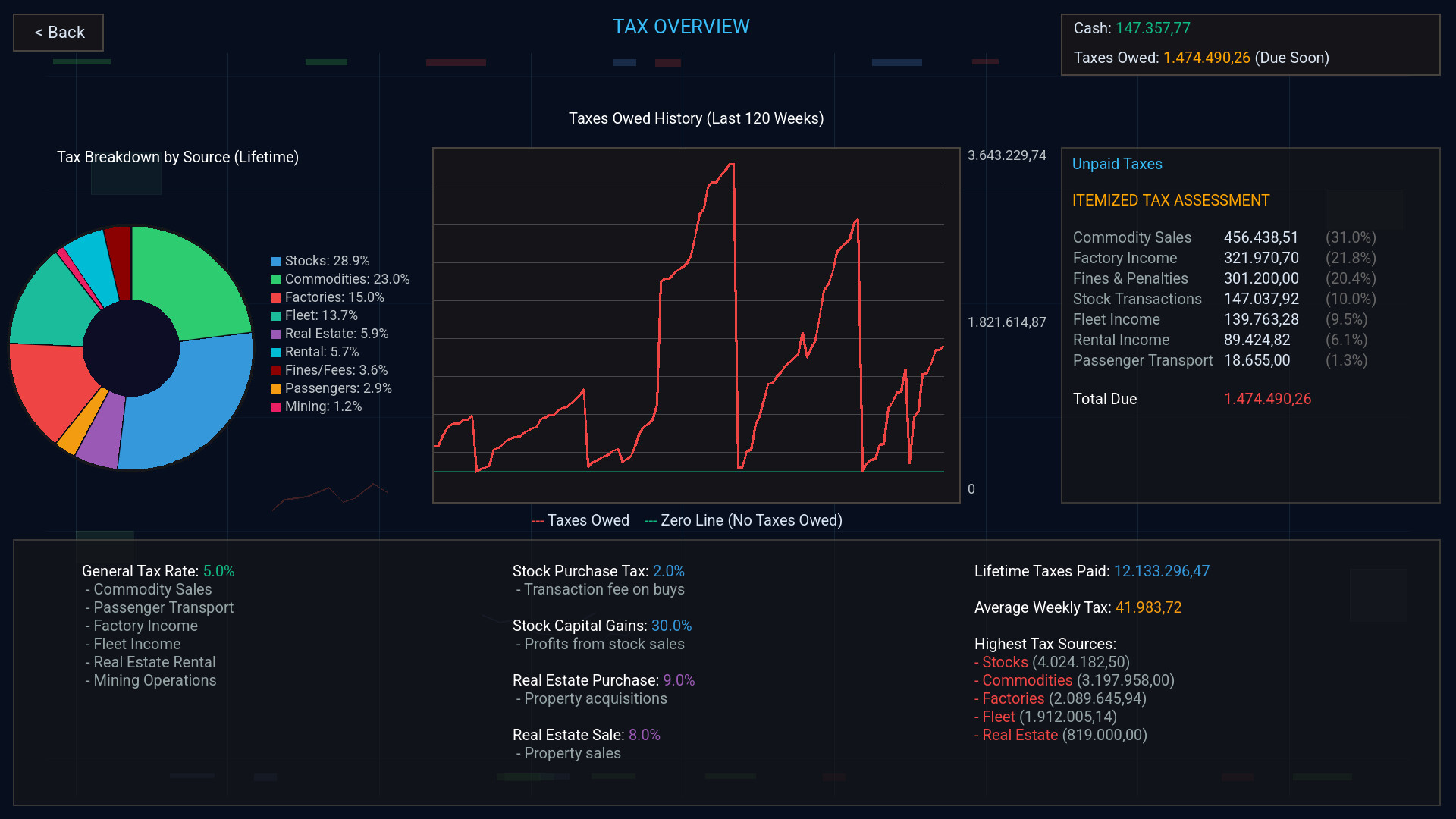
Task: Click the Fines/Fees dark red legend swatch
Action: click(x=276, y=371)
